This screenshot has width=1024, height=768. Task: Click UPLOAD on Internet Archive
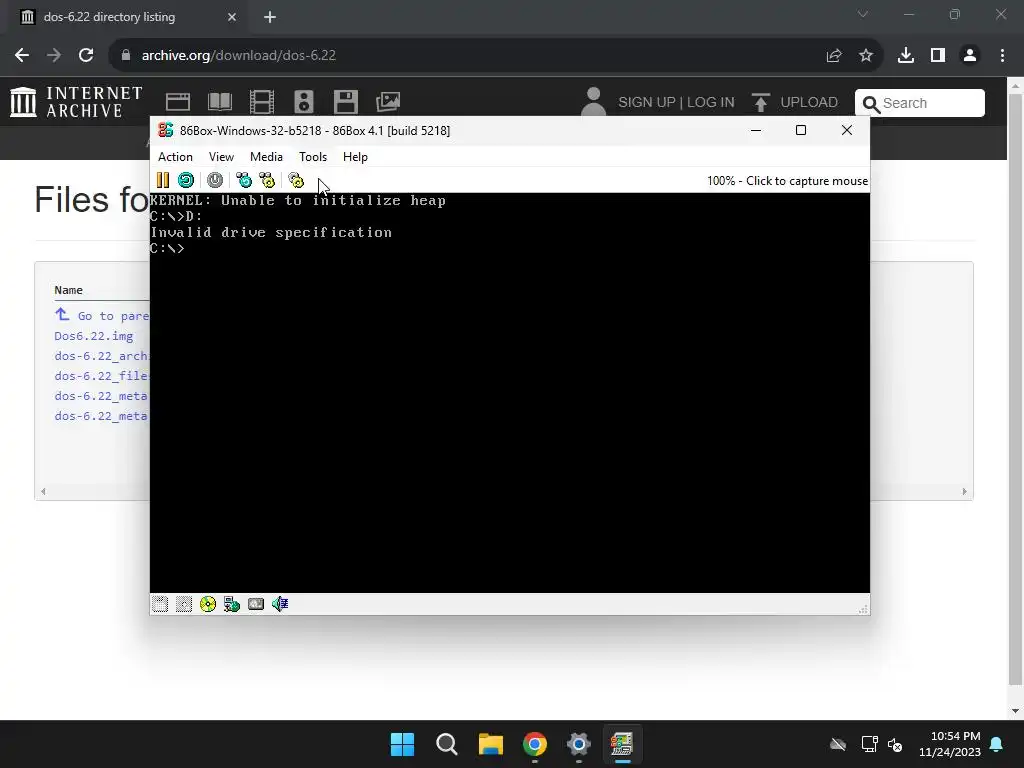point(794,103)
